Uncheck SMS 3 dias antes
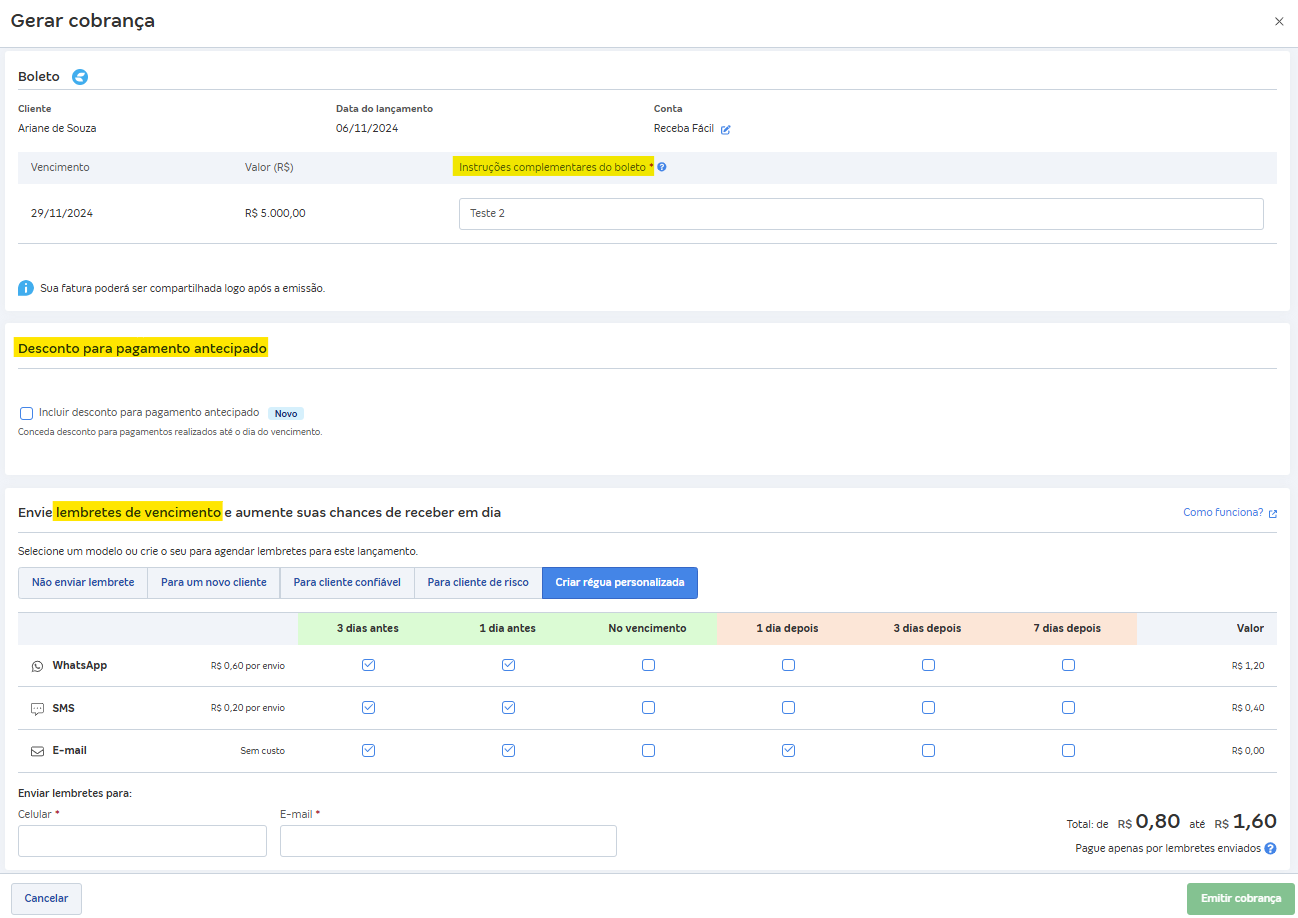This screenshot has width=1298, height=918. 368,707
